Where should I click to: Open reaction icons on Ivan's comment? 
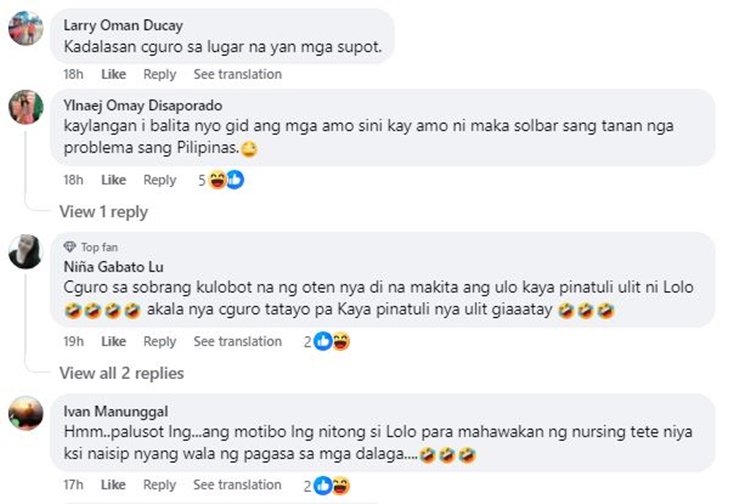click(x=332, y=486)
